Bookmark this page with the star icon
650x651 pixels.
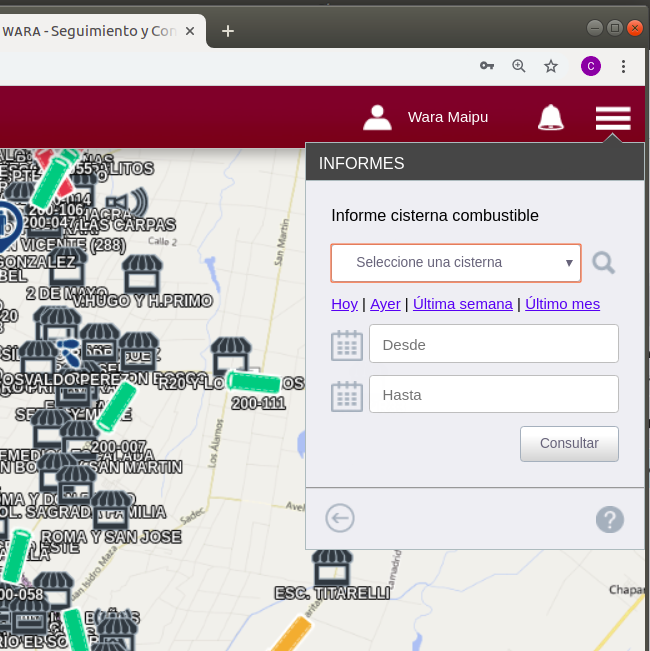click(x=551, y=66)
